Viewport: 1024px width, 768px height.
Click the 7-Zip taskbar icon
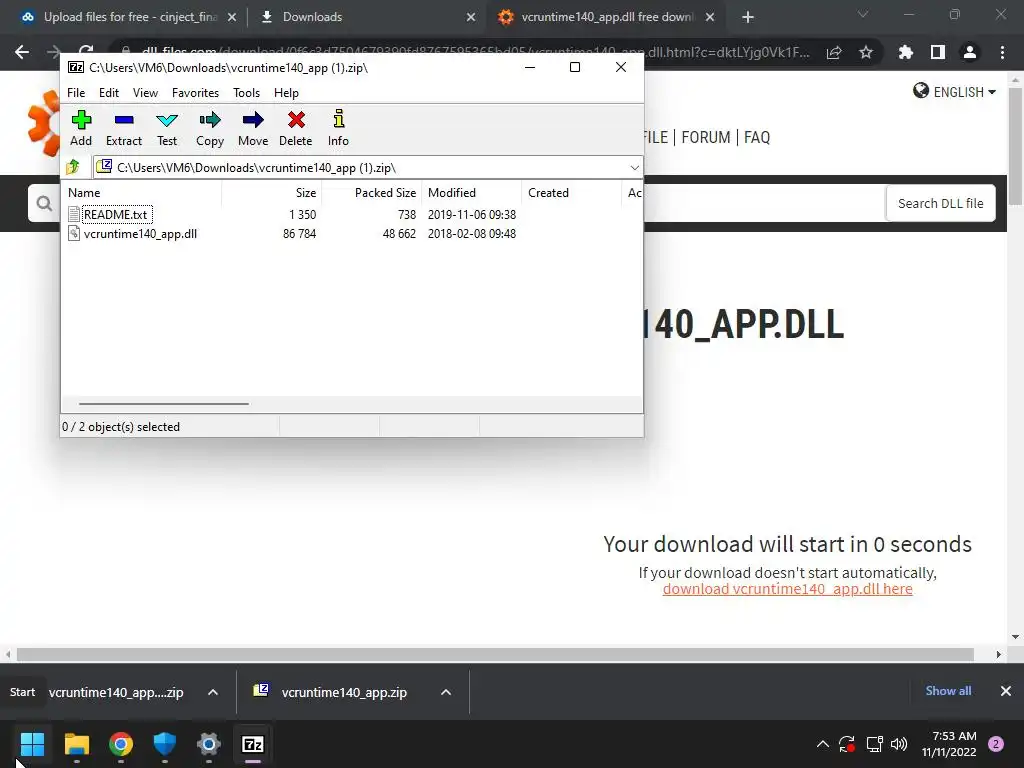coord(253,744)
